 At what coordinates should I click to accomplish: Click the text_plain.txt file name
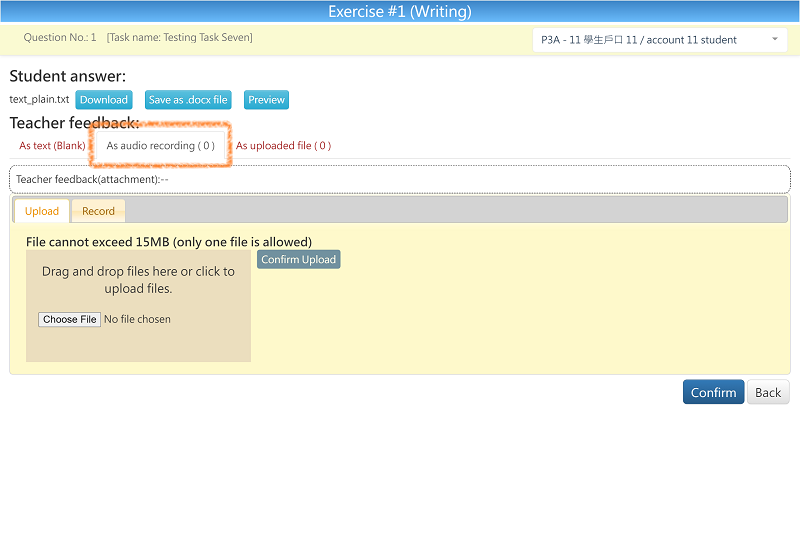(39, 100)
